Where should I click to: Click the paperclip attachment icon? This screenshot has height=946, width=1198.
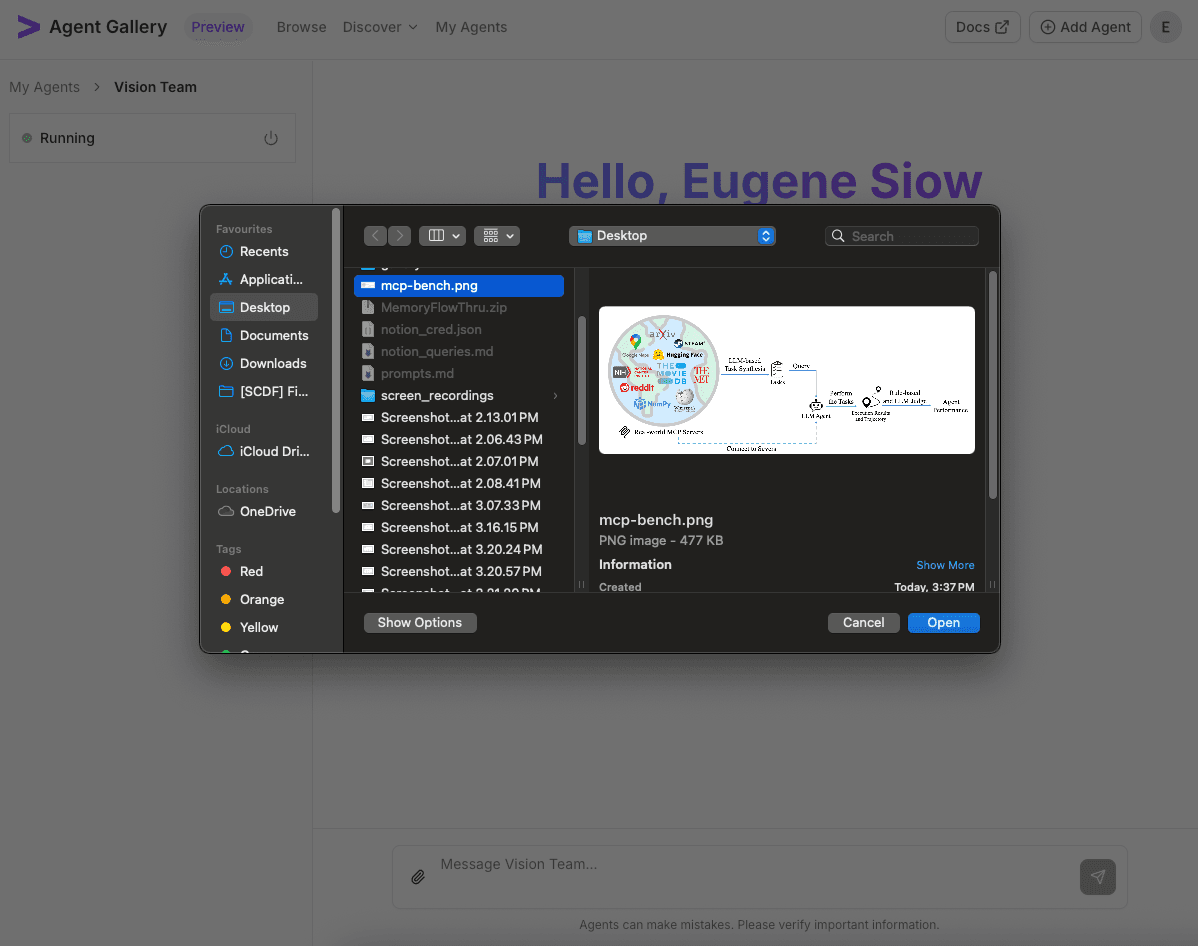click(x=418, y=877)
